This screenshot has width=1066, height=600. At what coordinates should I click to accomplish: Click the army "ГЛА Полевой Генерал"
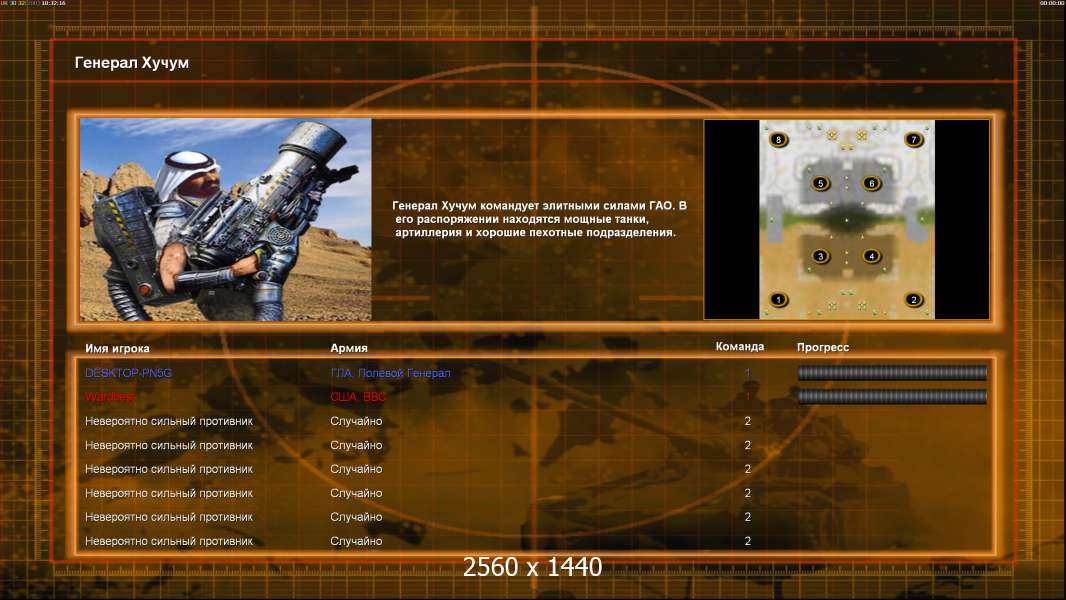pos(390,373)
